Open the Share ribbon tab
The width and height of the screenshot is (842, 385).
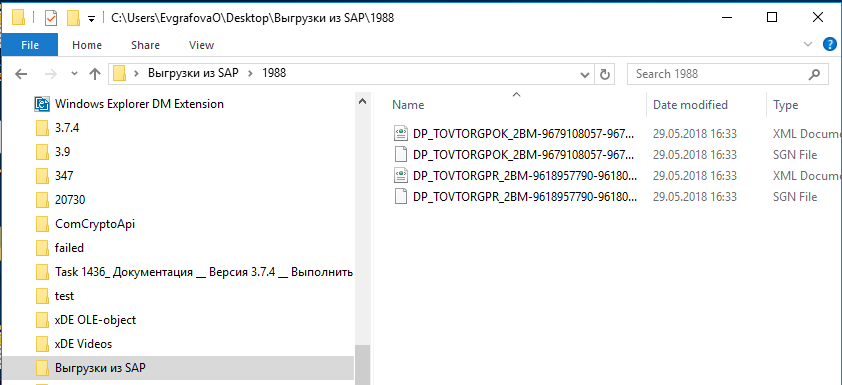[145, 45]
